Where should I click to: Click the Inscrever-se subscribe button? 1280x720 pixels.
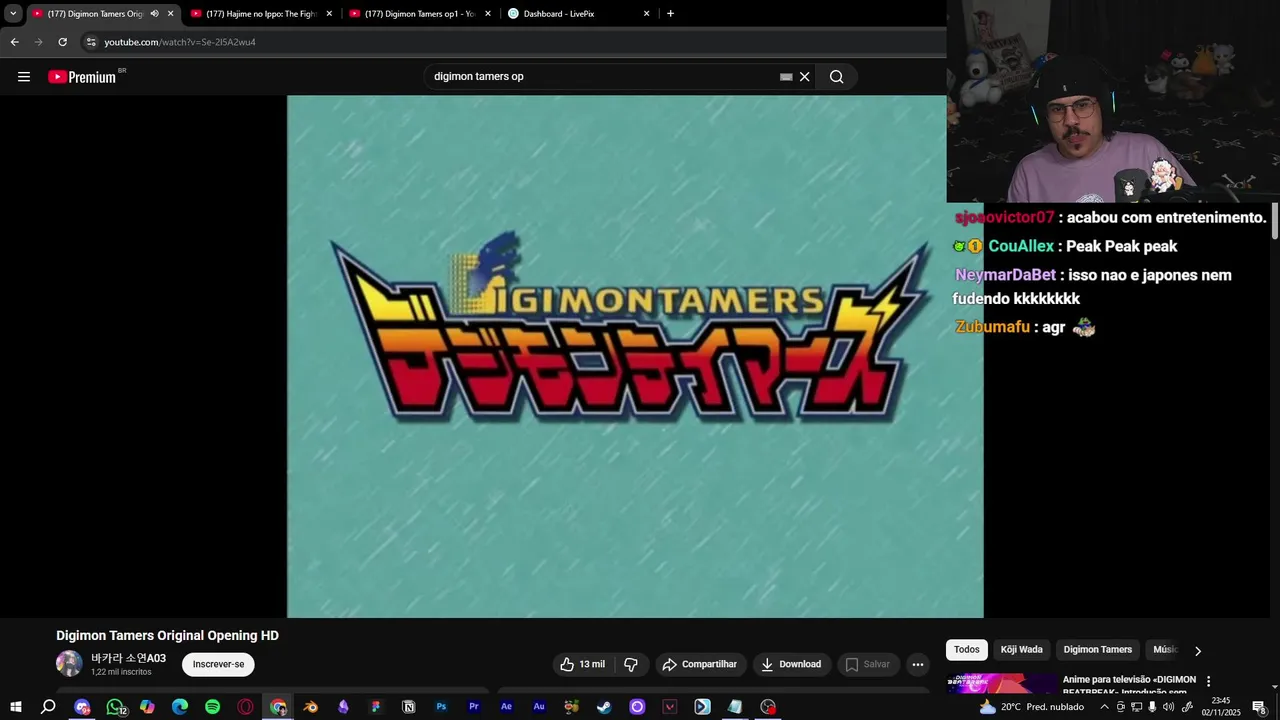218,664
